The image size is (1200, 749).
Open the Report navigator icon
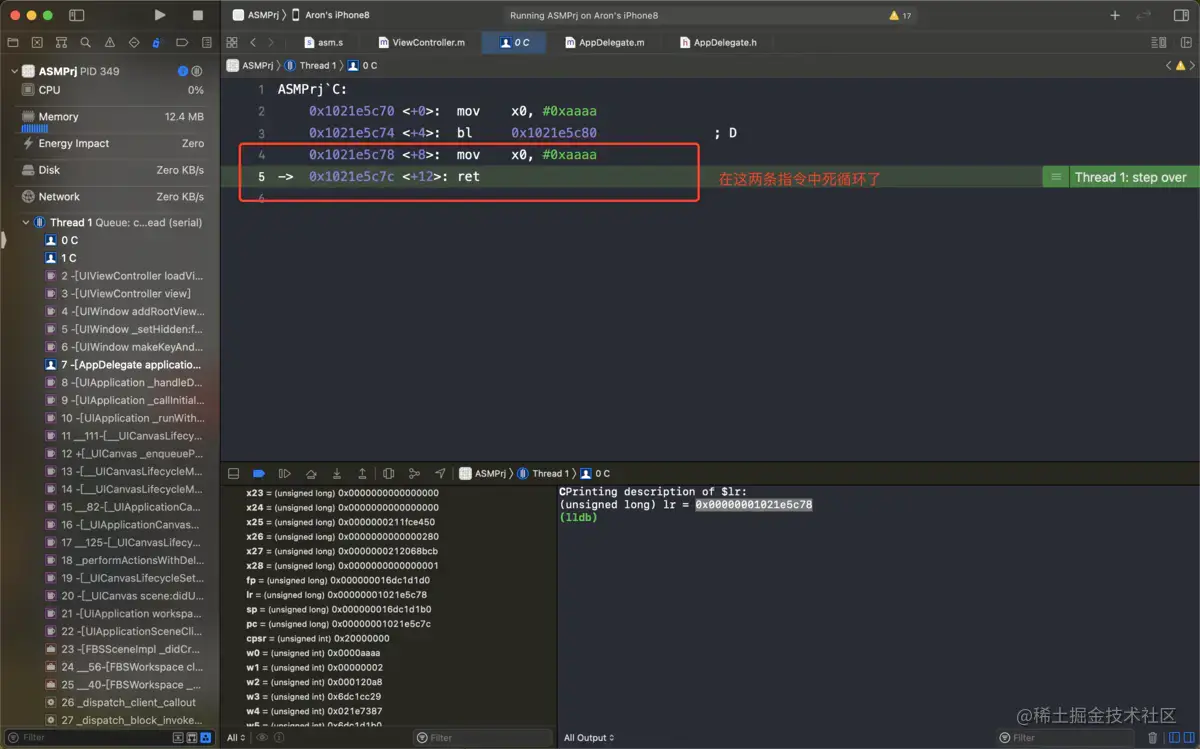[206, 43]
